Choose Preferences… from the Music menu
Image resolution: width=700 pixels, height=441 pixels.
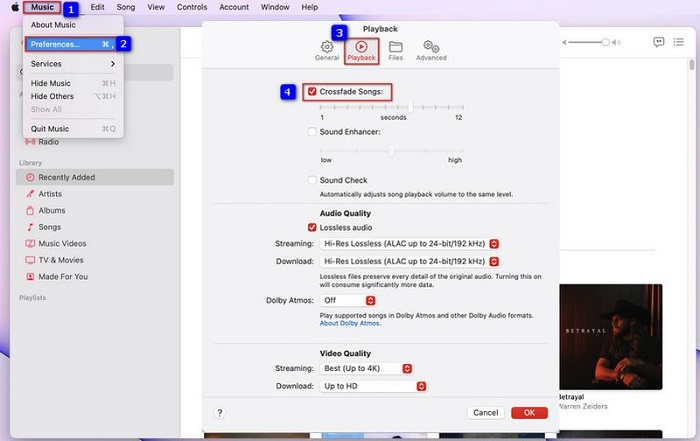point(70,44)
